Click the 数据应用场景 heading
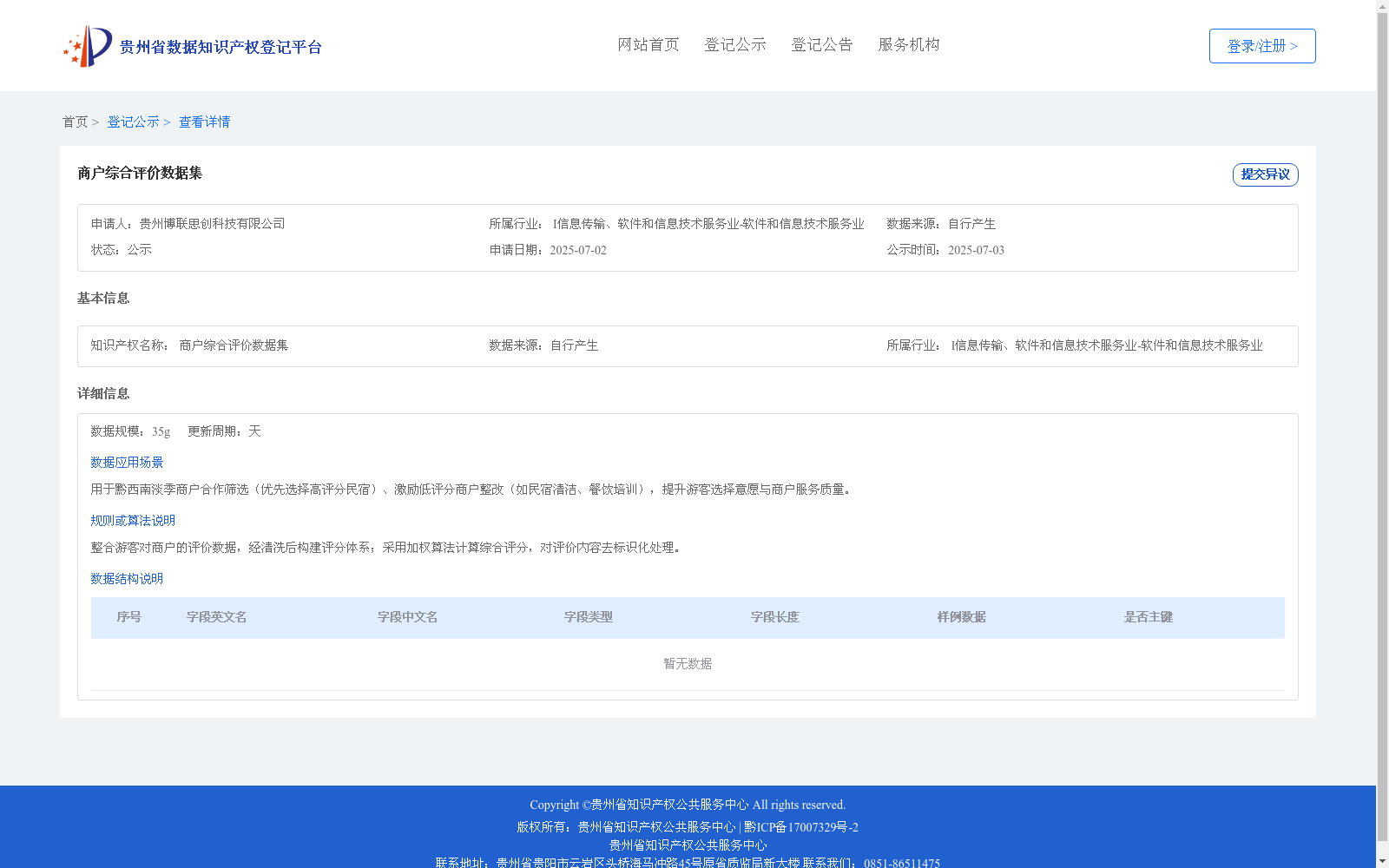This screenshot has width=1389, height=868. 127,463
